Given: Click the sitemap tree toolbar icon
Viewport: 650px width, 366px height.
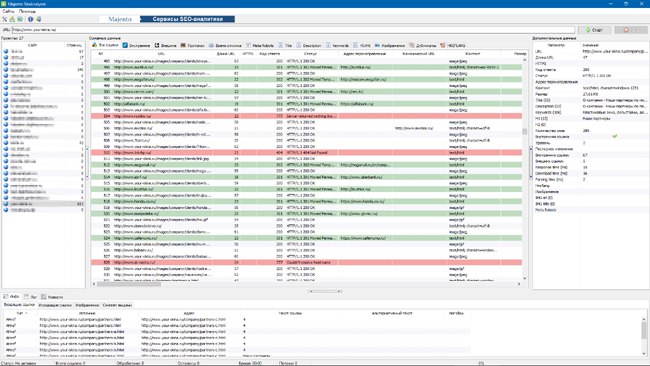Looking at the screenshot, I should 12,19.
